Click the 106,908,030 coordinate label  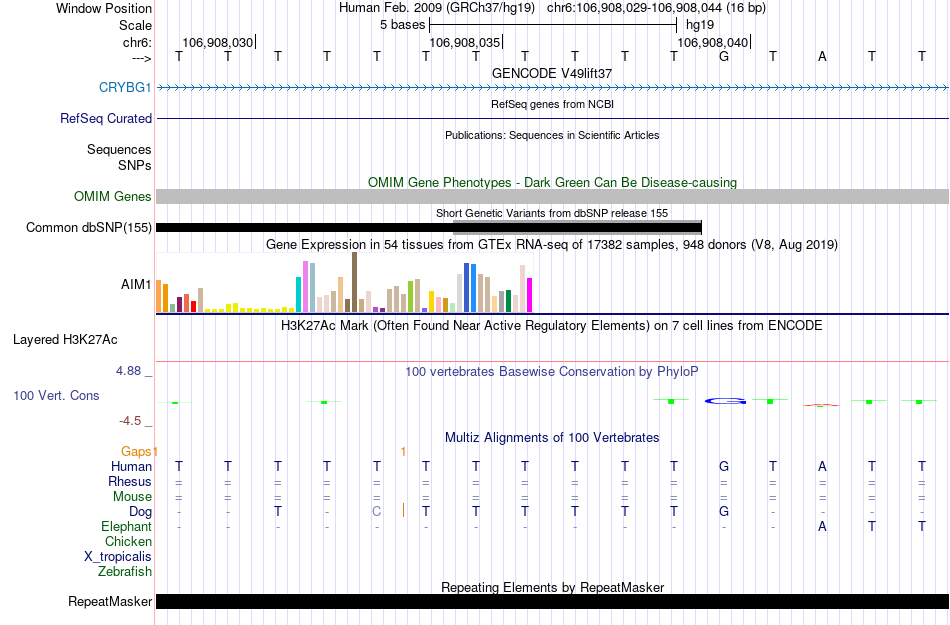[218, 42]
